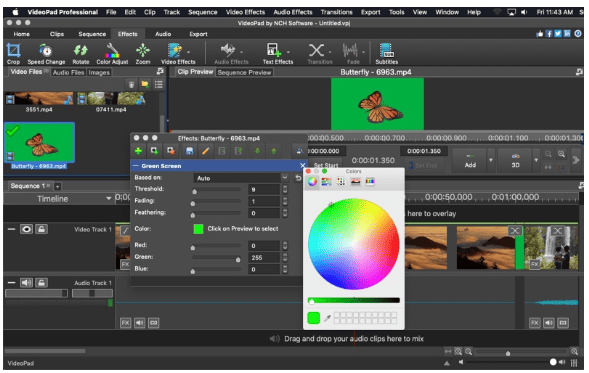The width and height of the screenshot is (589, 373).
Task: Delete selected clip with the trash bin icon
Action: click(131, 85)
